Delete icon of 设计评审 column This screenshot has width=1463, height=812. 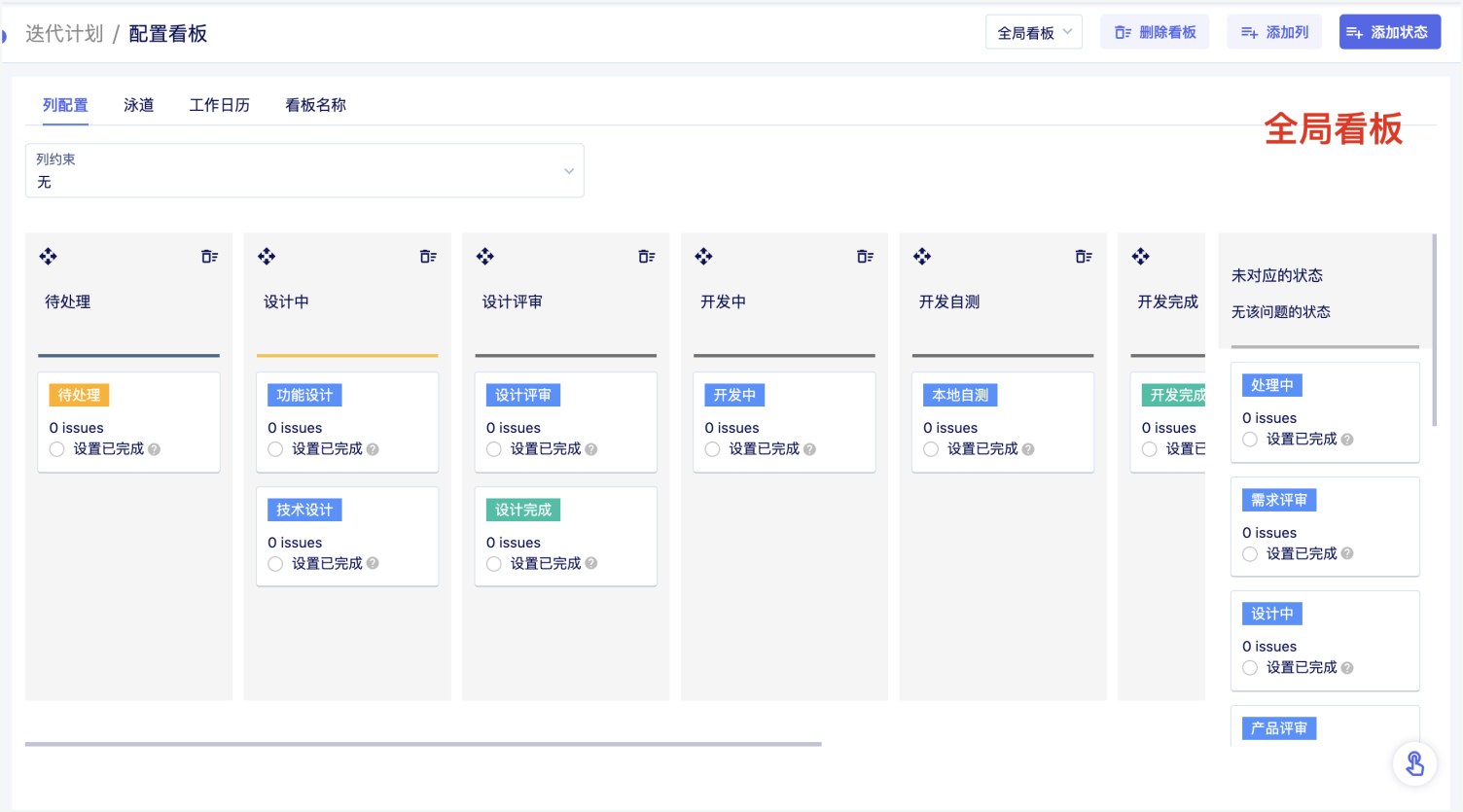(x=647, y=257)
